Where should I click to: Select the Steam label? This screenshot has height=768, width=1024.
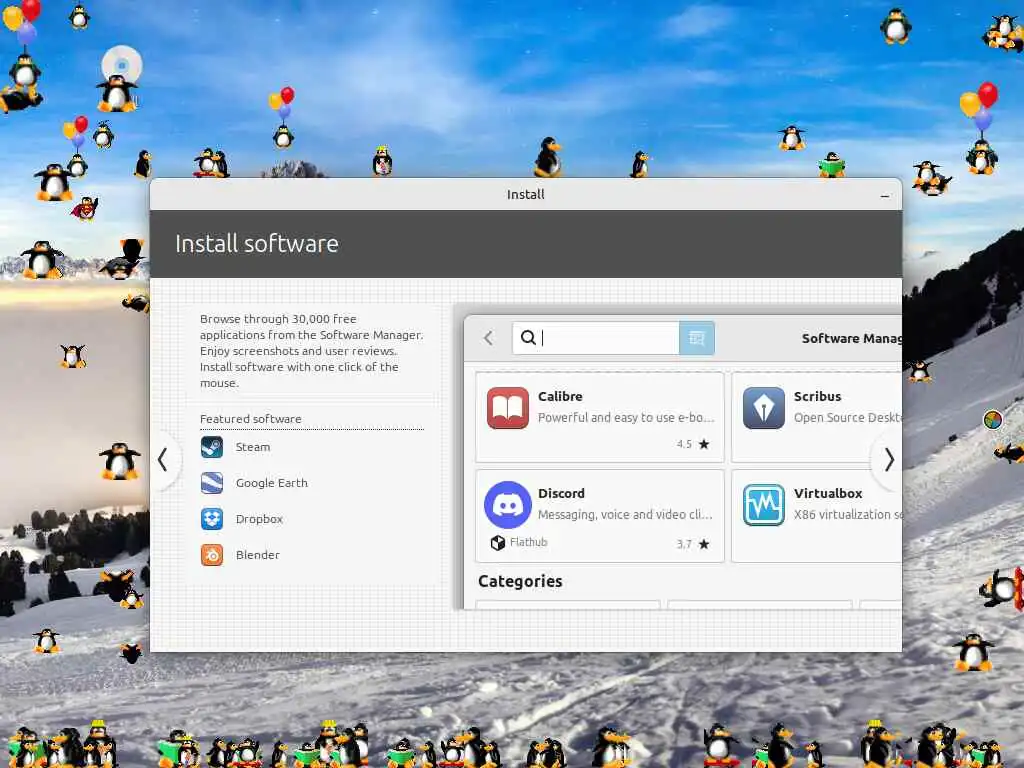point(253,447)
